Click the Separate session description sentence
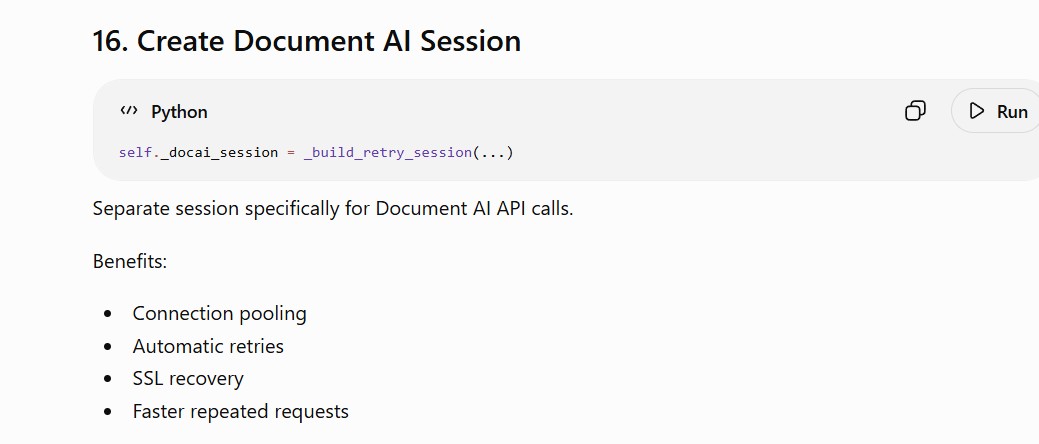The width and height of the screenshot is (1039, 444). [x=333, y=209]
